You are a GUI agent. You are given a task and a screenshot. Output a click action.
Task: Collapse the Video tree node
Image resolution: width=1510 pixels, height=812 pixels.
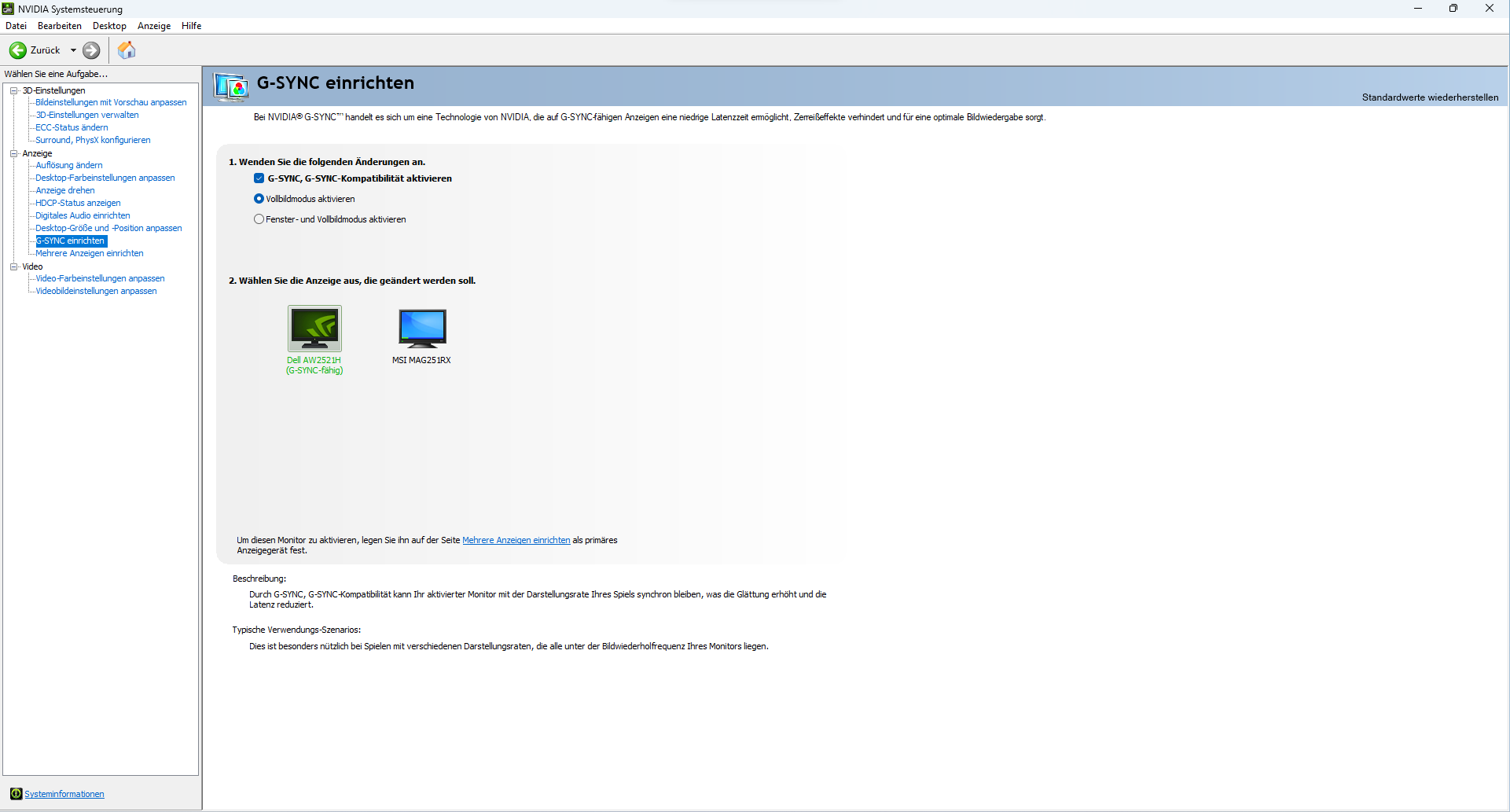(13, 266)
